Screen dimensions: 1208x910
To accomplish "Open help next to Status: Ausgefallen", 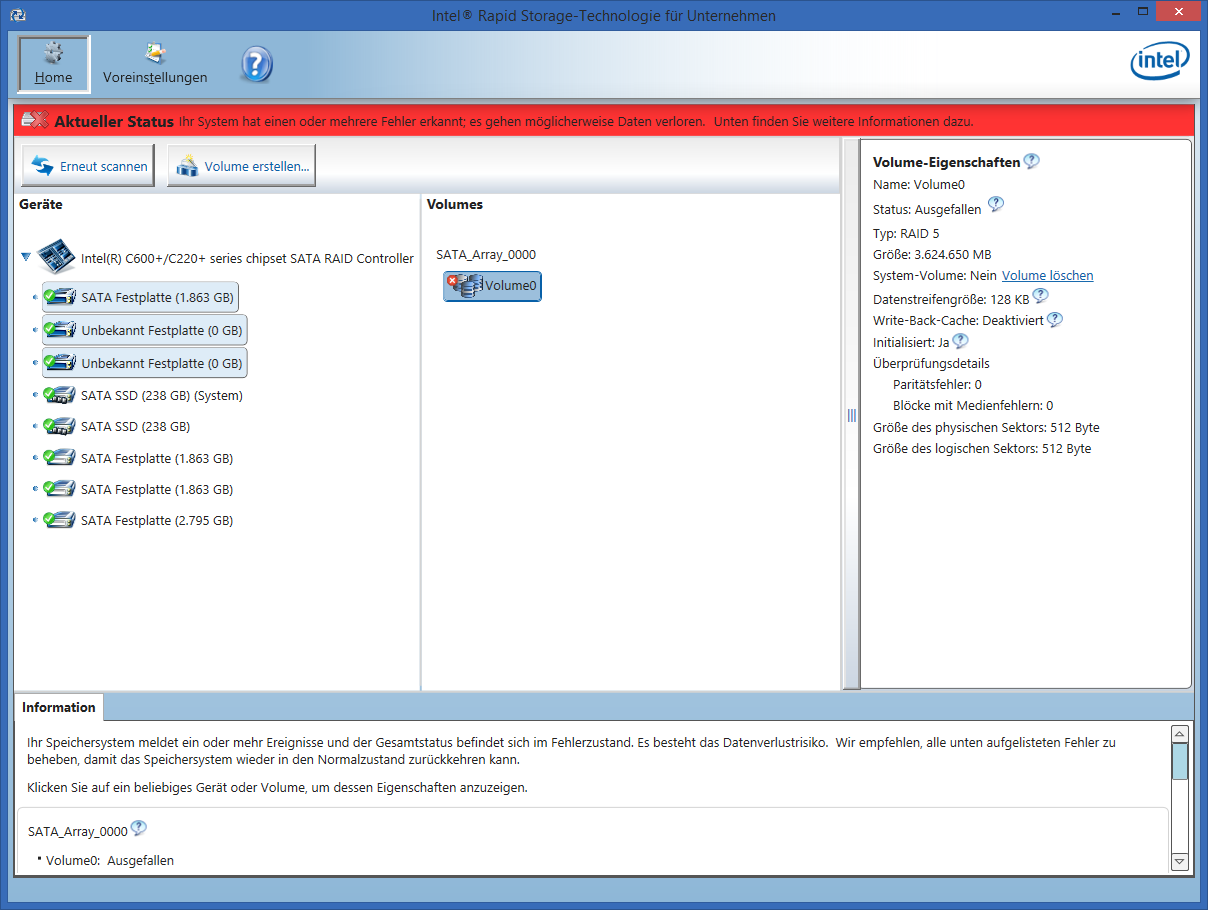I will pyautogui.click(x=995, y=204).
